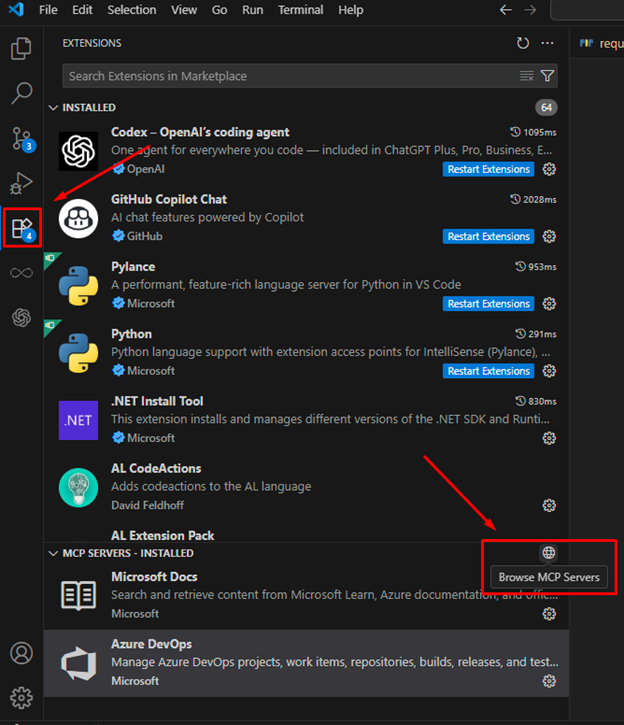
Task: Collapse the INSTALLED section
Action: pos(53,108)
